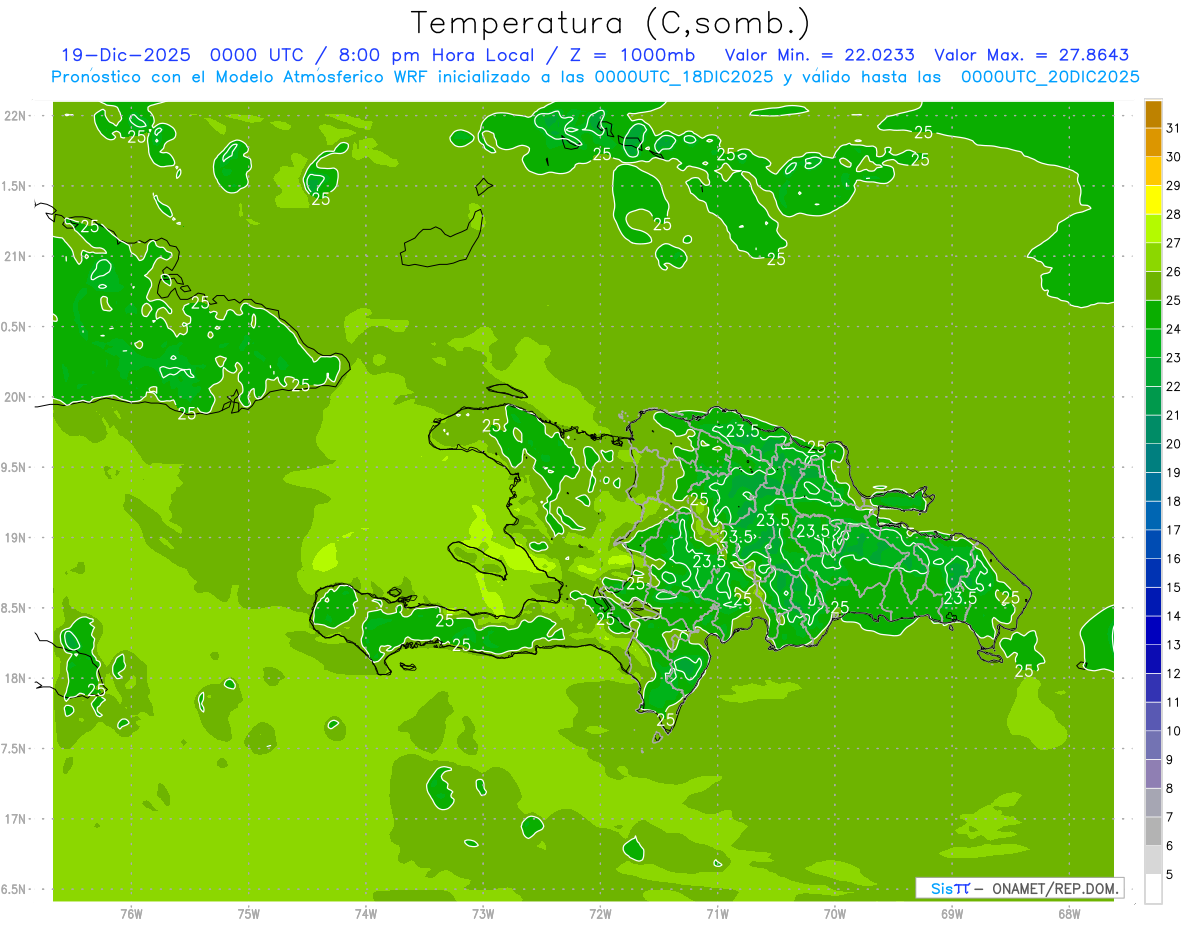Click the "68W" longitude axis label
The height and width of the screenshot is (927, 1200).
[1069, 913]
